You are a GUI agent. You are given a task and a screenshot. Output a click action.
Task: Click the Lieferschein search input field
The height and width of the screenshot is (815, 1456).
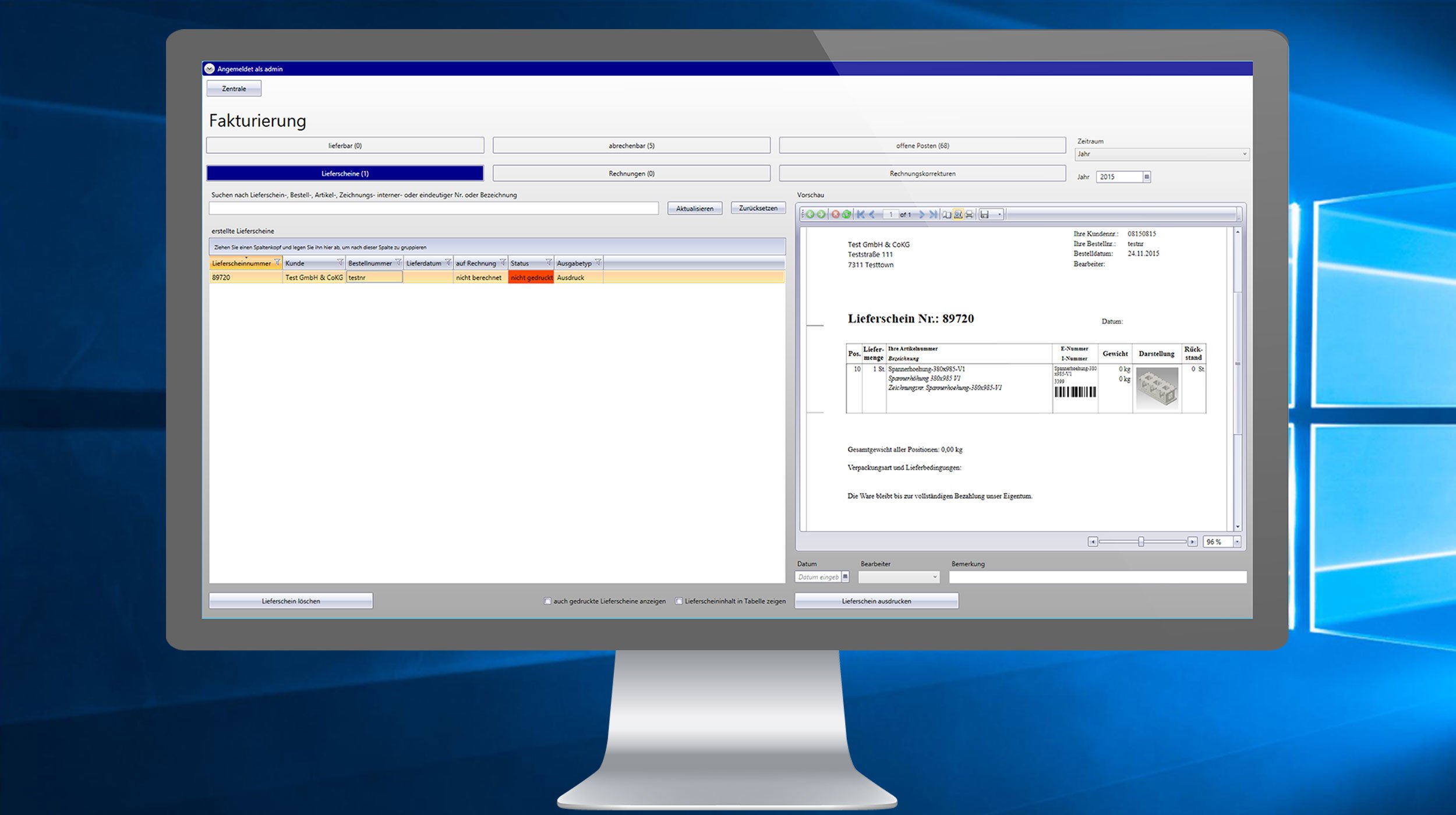433,208
